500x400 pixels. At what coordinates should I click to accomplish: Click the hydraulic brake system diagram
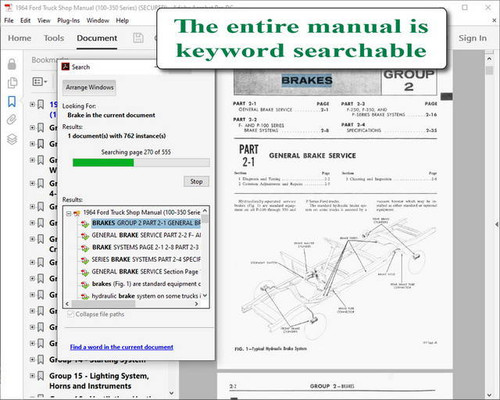tap(337, 280)
